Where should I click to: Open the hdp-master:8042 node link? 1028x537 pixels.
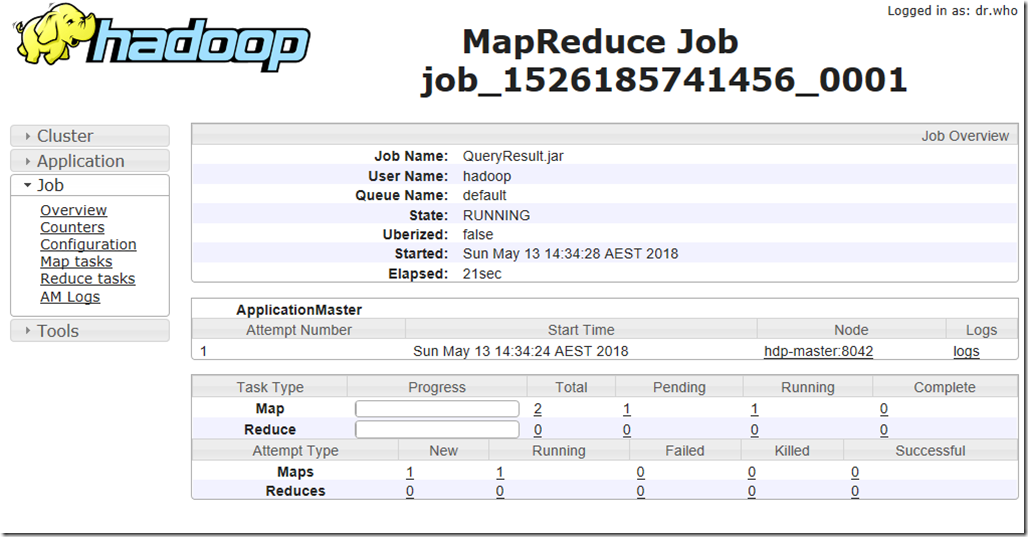pos(818,351)
